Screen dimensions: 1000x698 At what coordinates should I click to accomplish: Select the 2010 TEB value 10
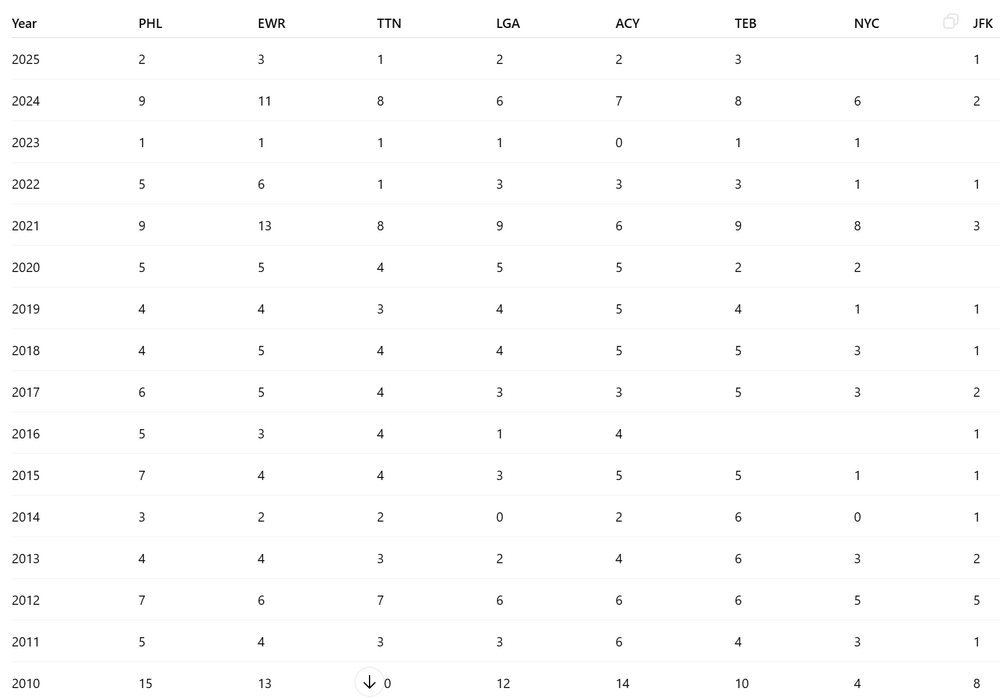(742, 683)
